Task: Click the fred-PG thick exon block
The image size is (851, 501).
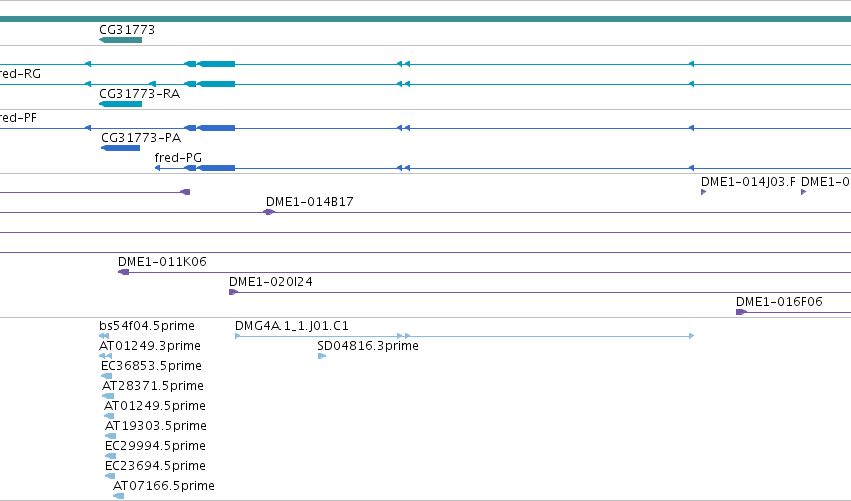Action: [216, 168]
